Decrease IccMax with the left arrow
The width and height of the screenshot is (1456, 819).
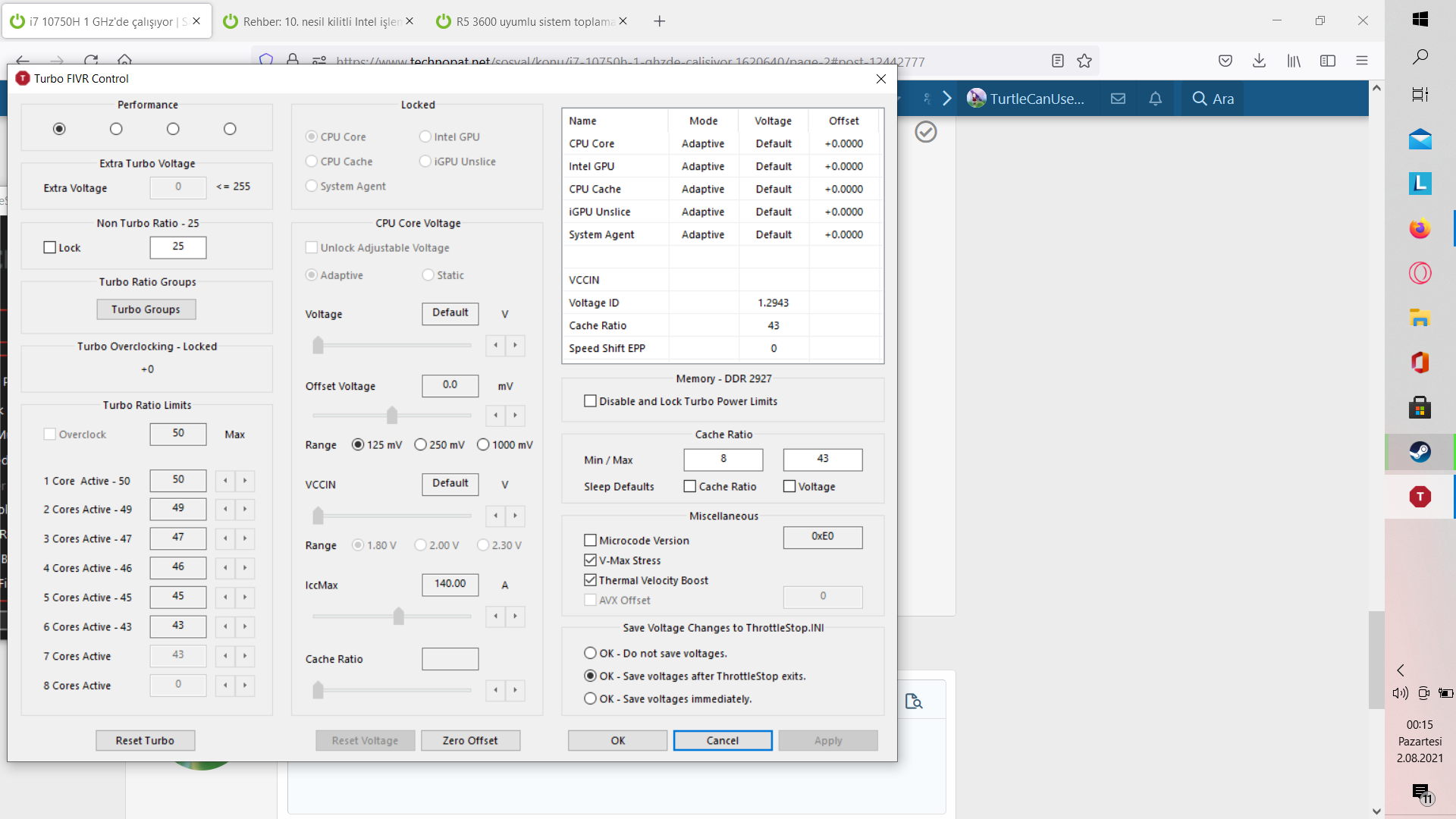pyautogui.click(x=495, y=616)
